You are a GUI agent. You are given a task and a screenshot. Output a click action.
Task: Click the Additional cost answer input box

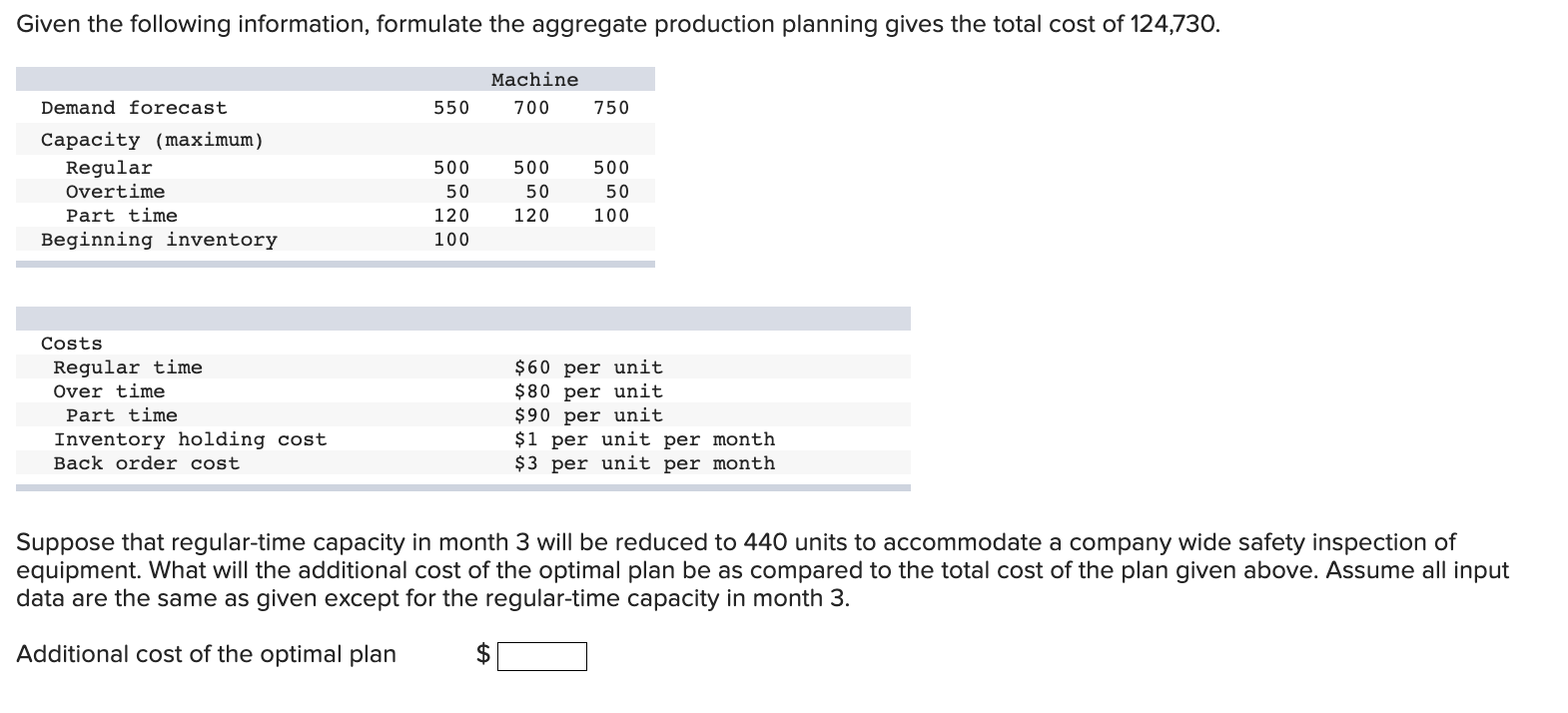pyautogui.click(x=542, y=656)
